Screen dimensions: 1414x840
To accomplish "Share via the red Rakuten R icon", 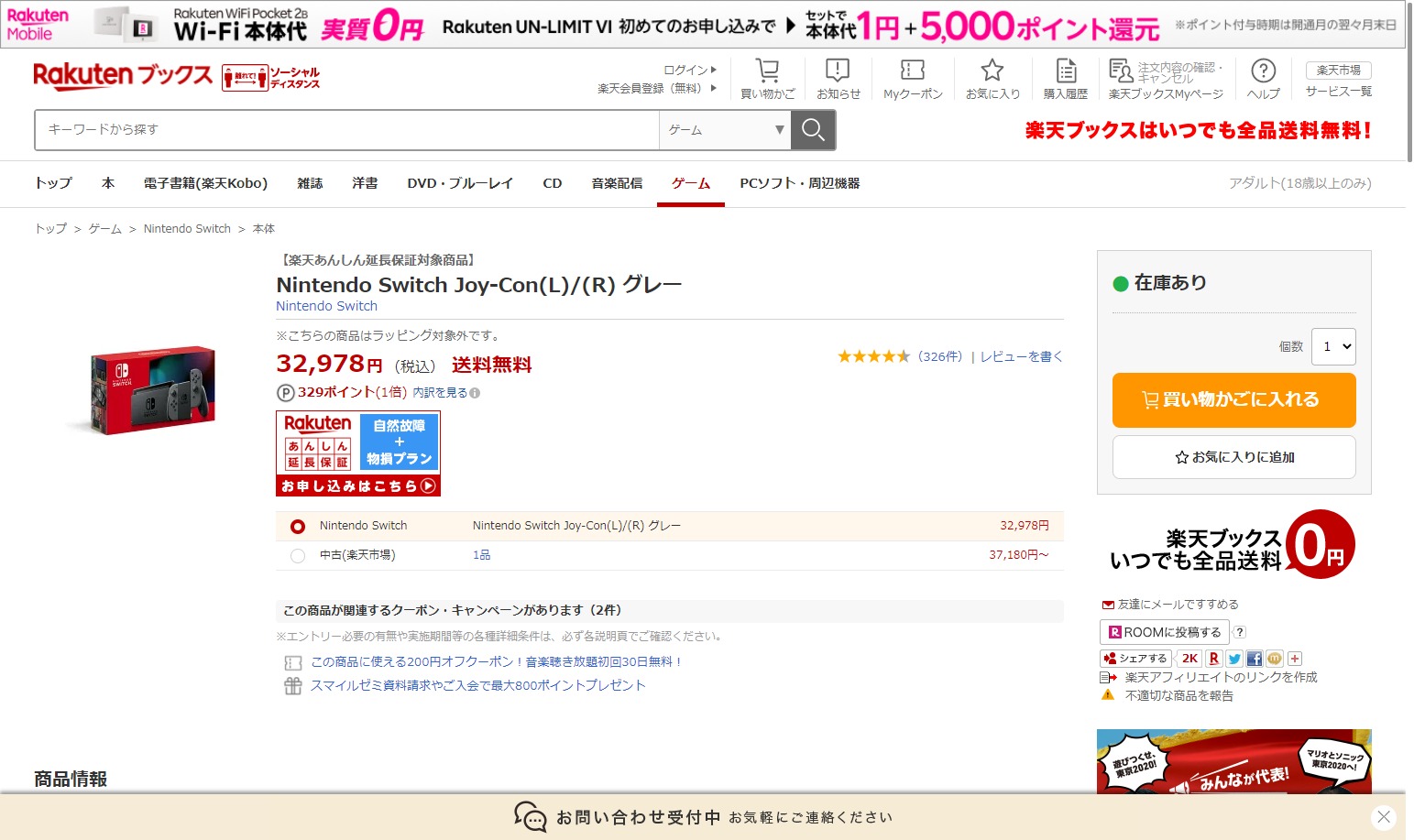I will tap(1214, 659).
